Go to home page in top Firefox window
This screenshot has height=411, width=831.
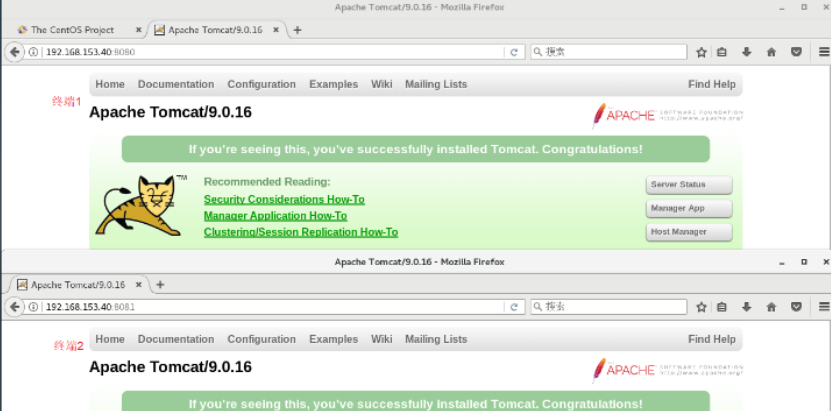coord(771,52)
